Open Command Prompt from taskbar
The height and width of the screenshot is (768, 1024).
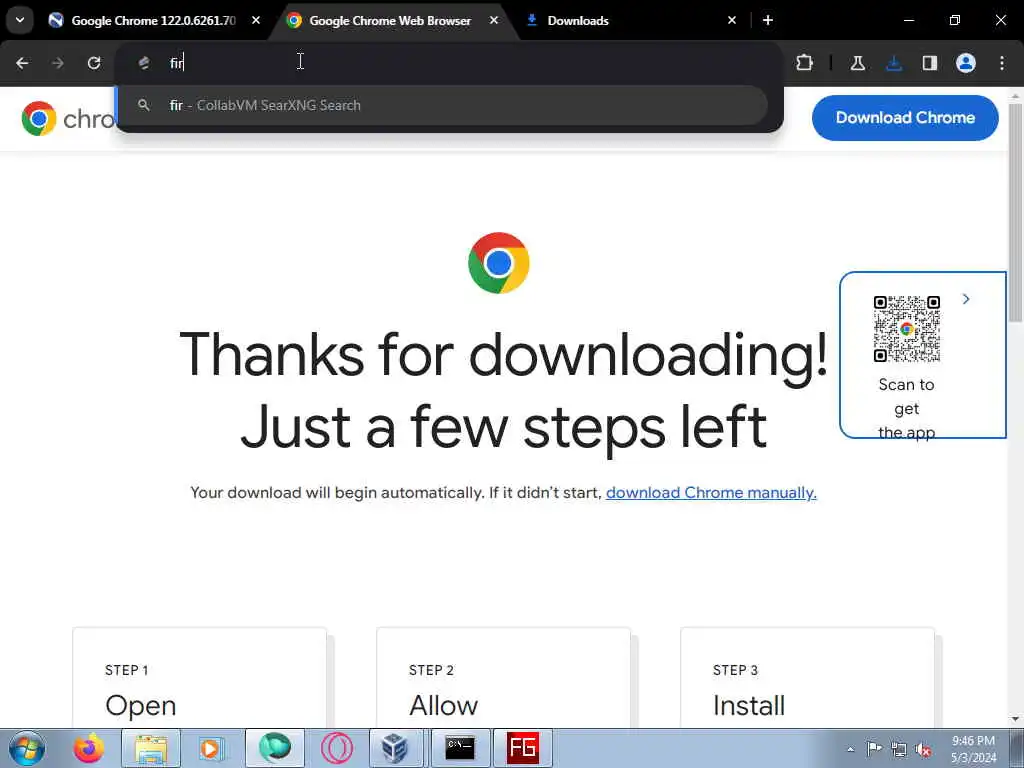[x=460, y=748]
